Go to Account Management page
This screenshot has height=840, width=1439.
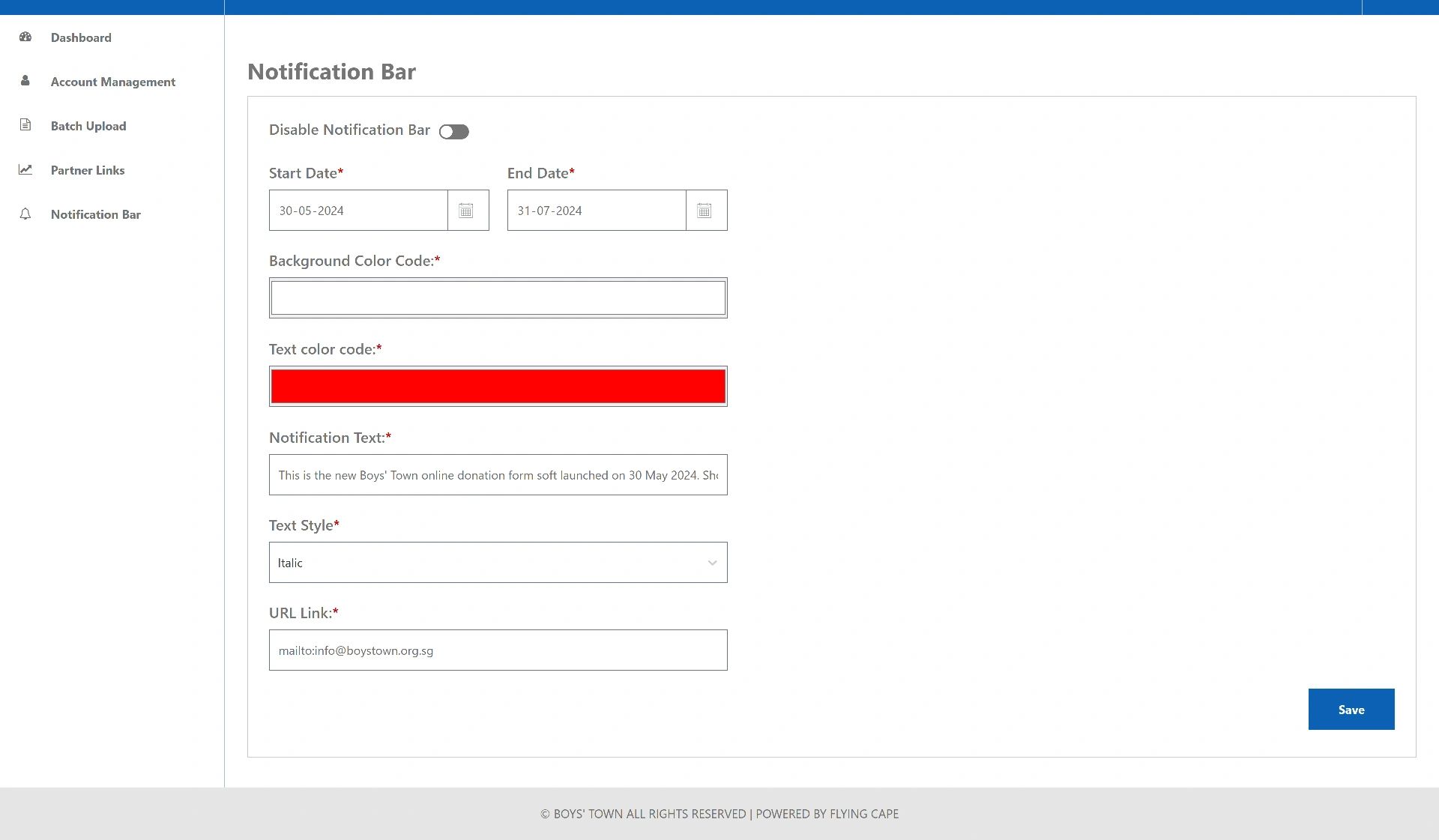click(112, 82)
